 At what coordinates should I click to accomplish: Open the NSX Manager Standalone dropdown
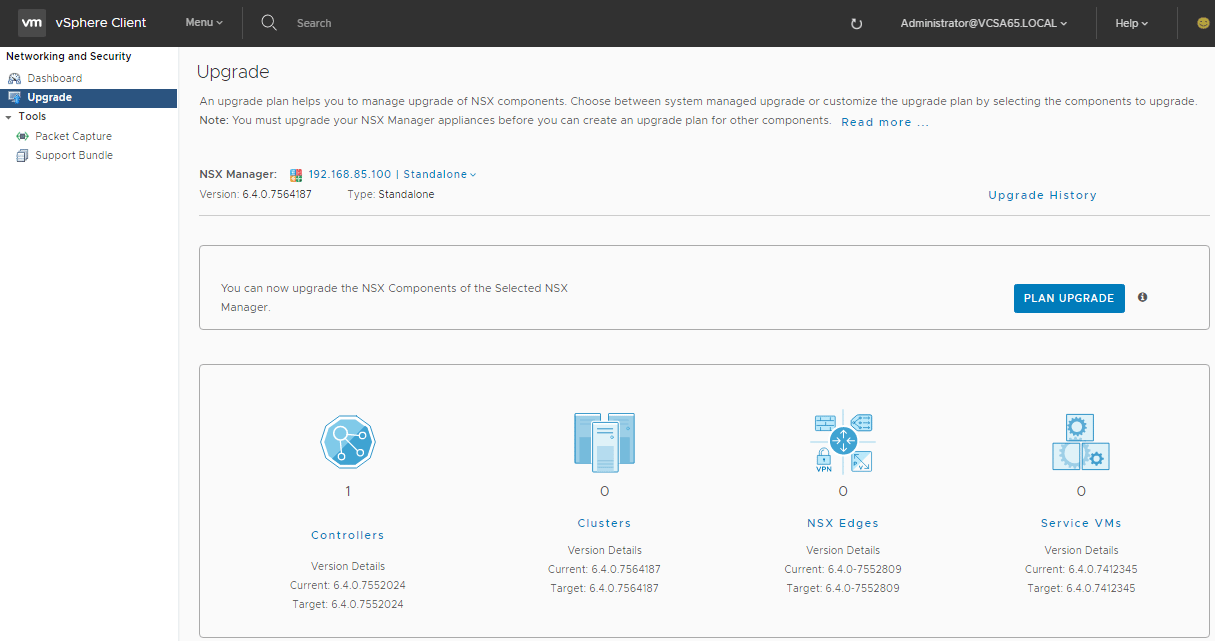click(440, 174)
